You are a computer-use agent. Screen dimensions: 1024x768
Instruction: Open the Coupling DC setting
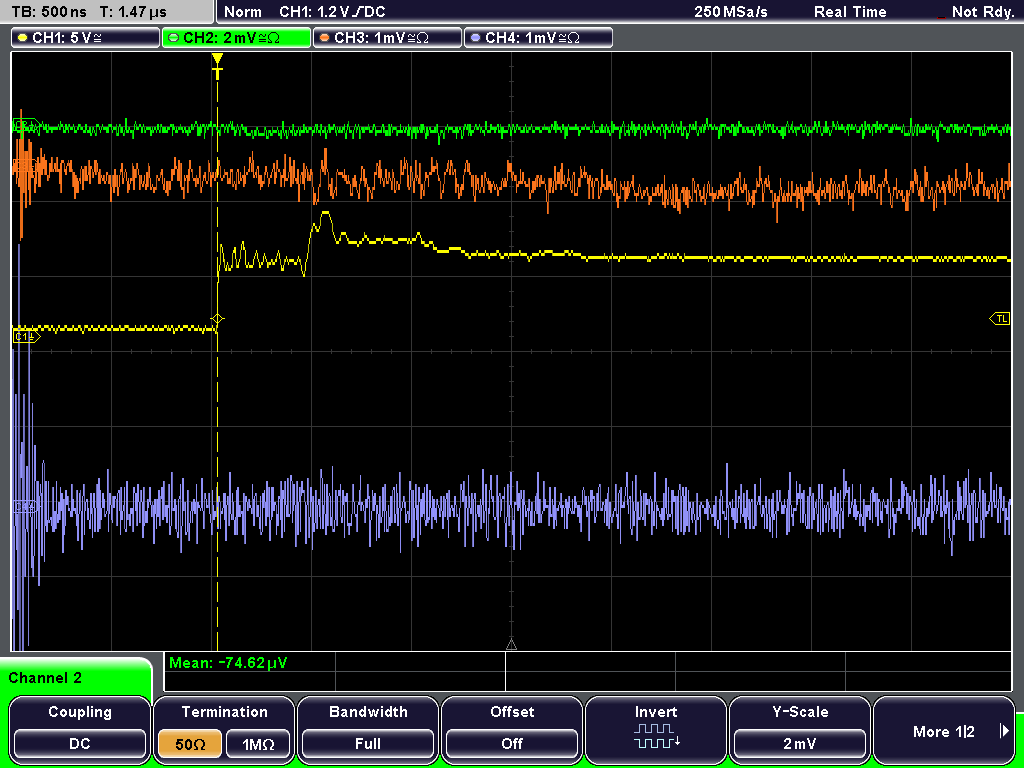[x=80, y=728]
